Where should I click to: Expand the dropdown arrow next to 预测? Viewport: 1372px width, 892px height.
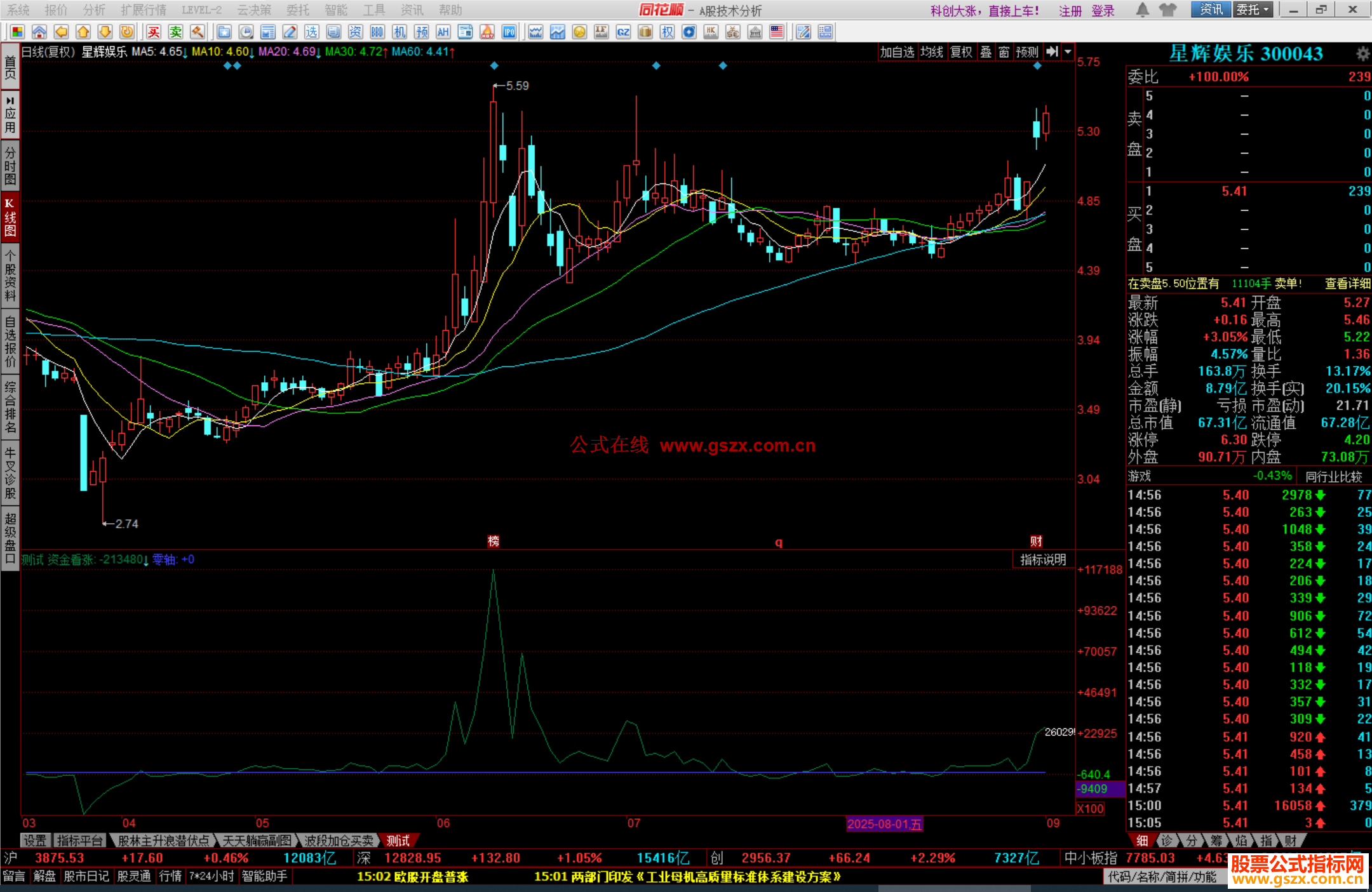tap(1068, 52)
